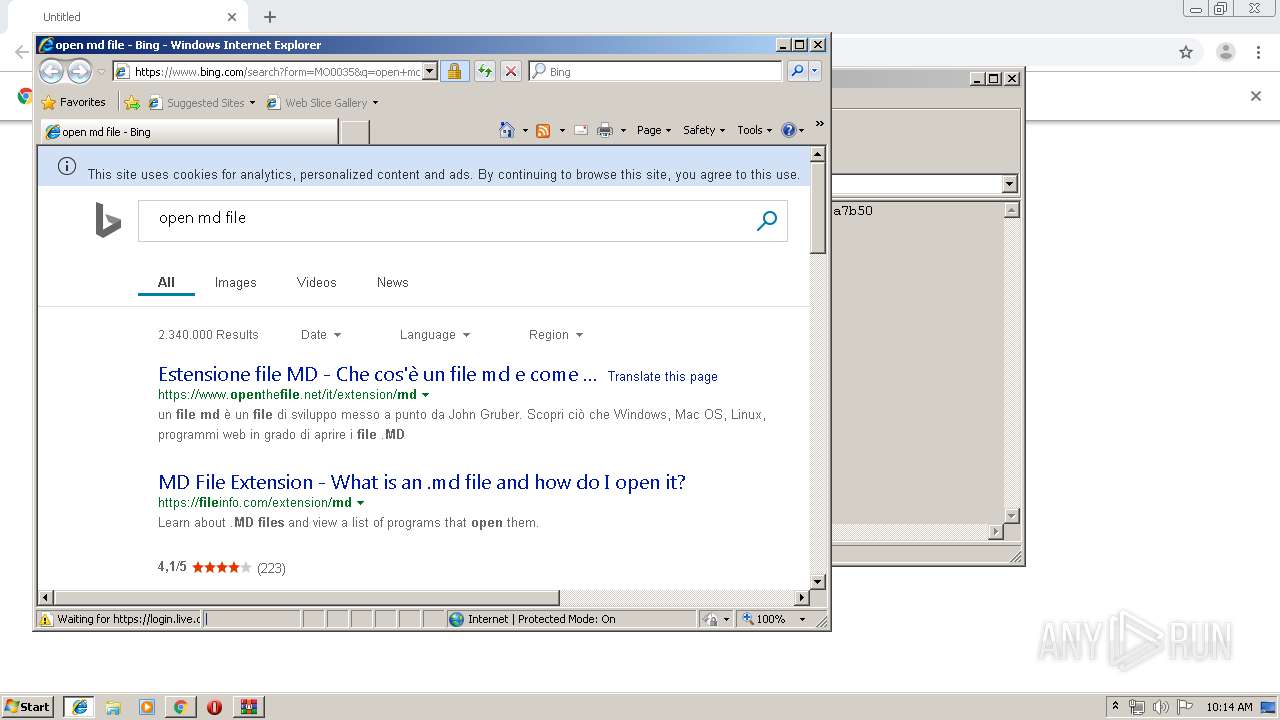Open the status bar zoom level 100%

coord(763,619)
